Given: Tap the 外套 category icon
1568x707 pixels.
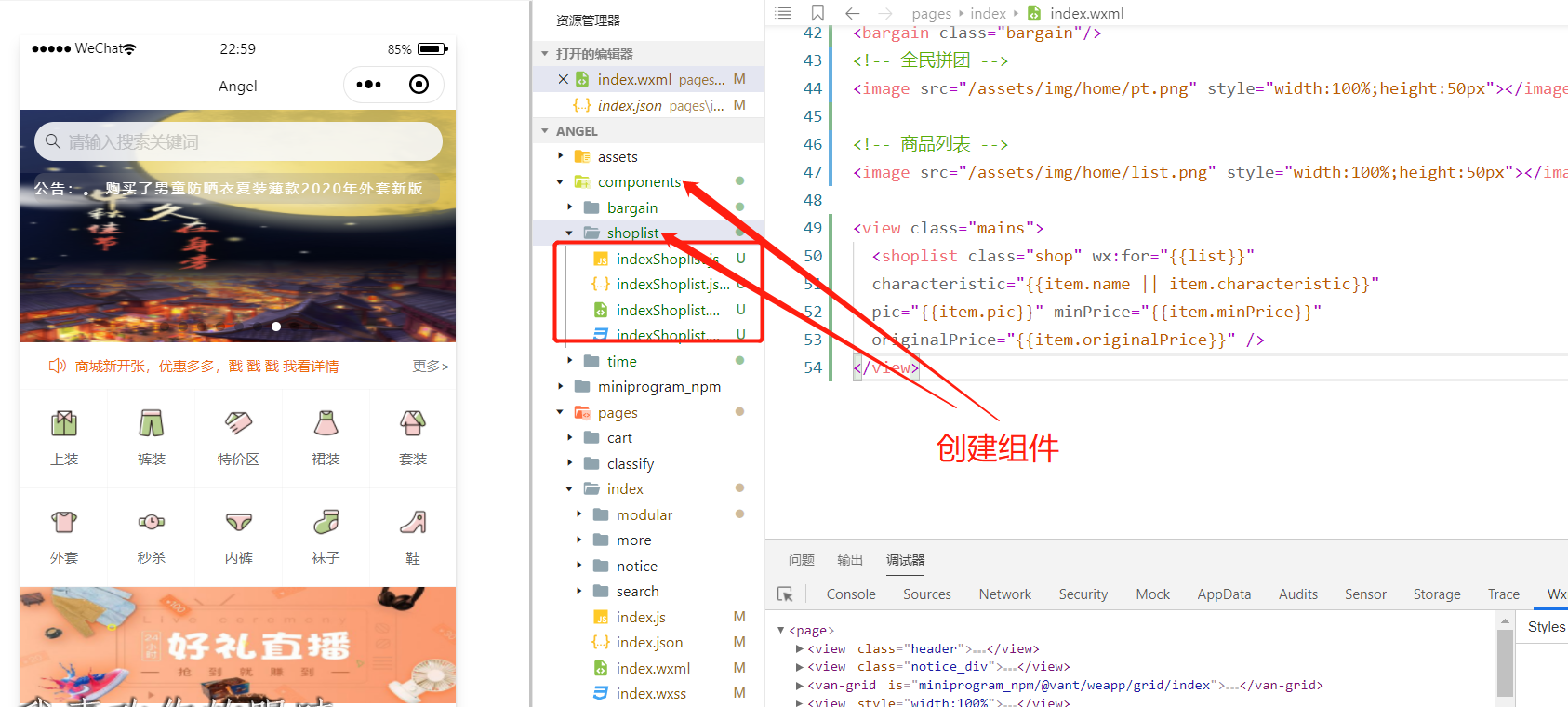Looking at the screenshot, I should 64,522.
